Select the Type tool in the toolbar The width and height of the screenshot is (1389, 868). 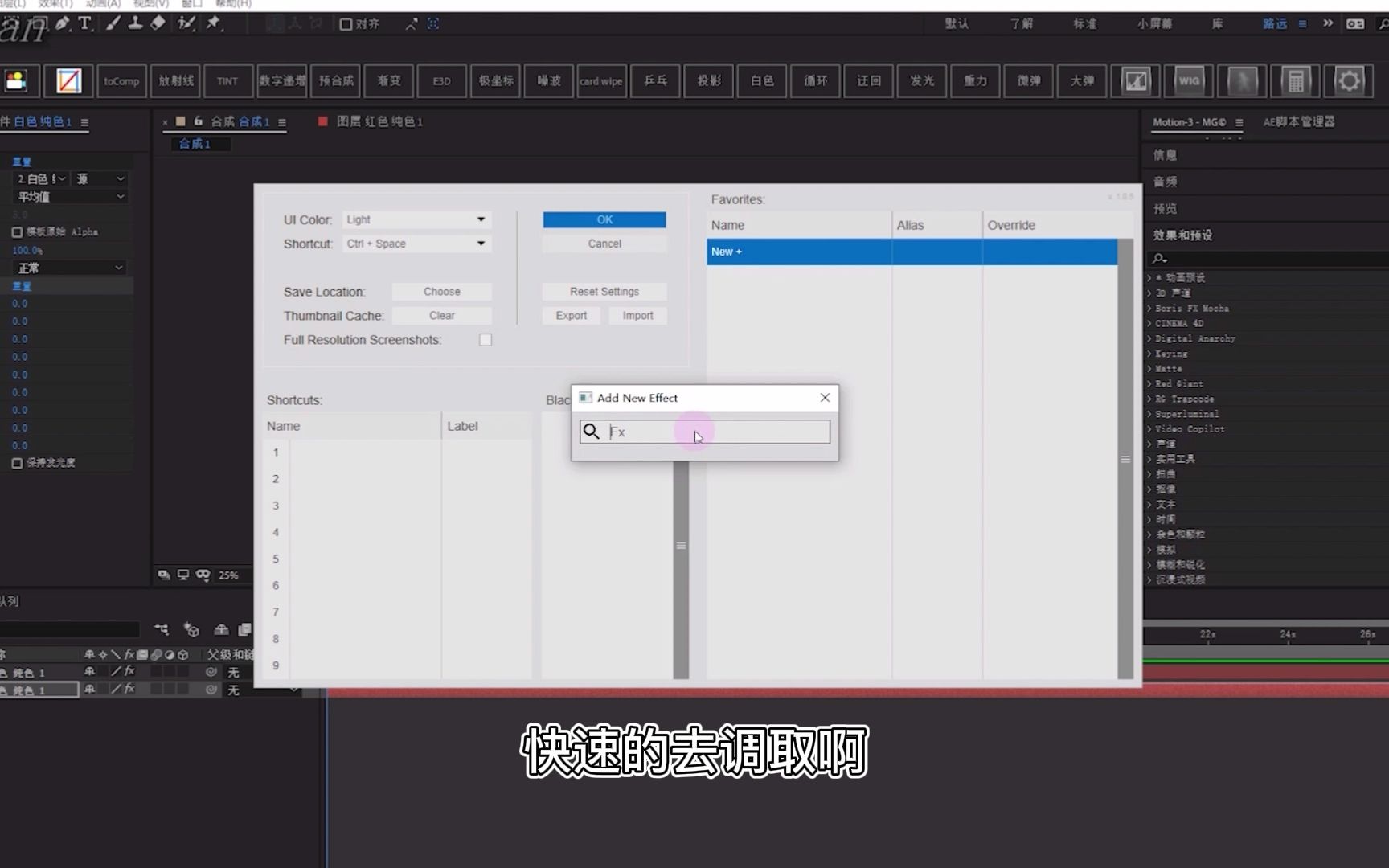tap(84, 23)
